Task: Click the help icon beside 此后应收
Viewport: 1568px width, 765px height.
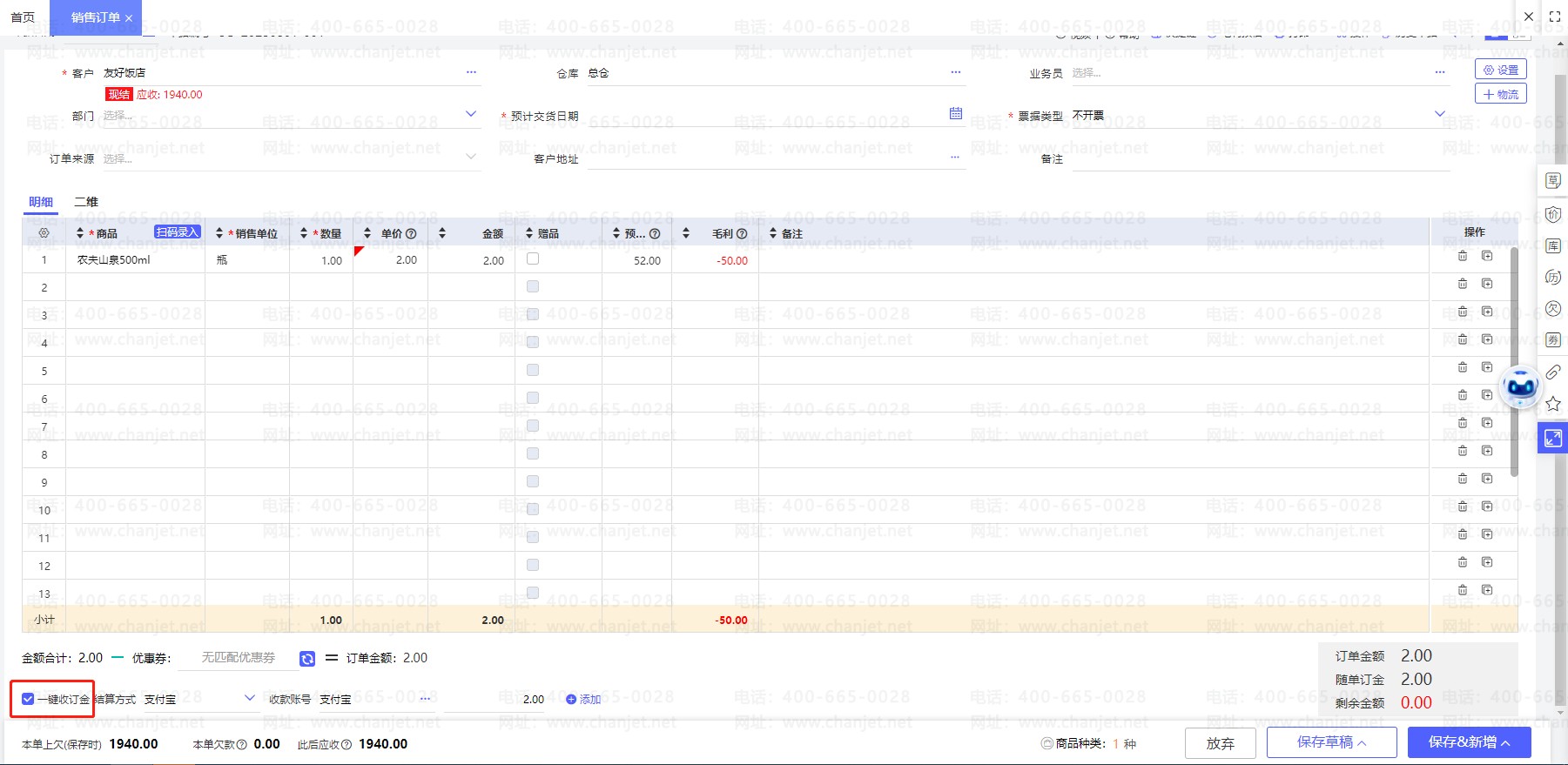Action: (347, 745)
